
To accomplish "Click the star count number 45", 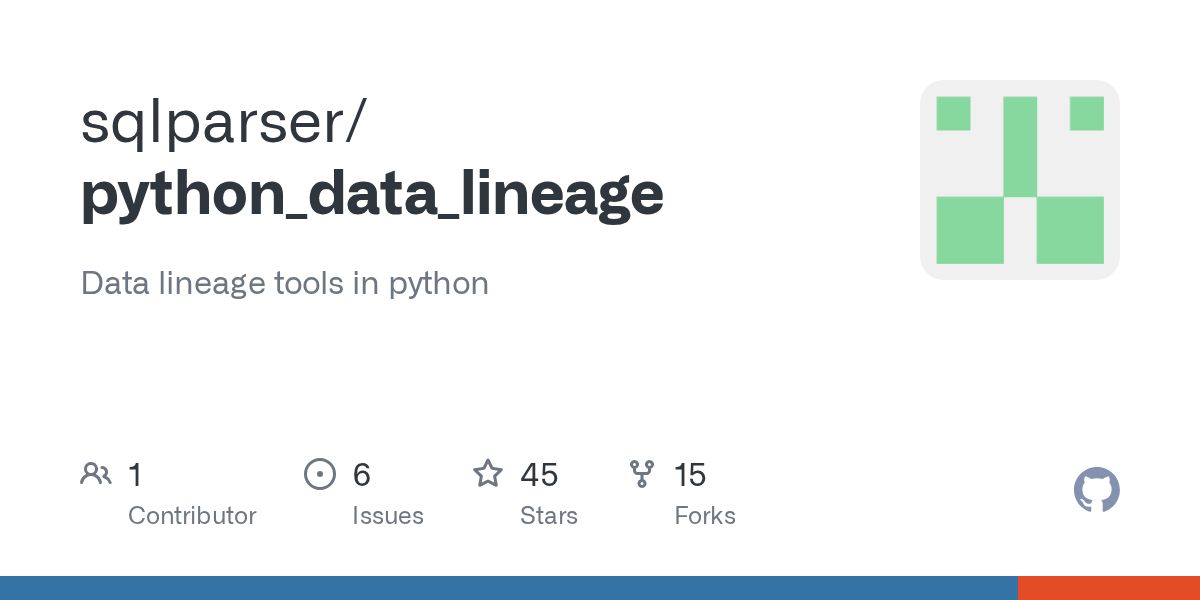I will point(539,474).
